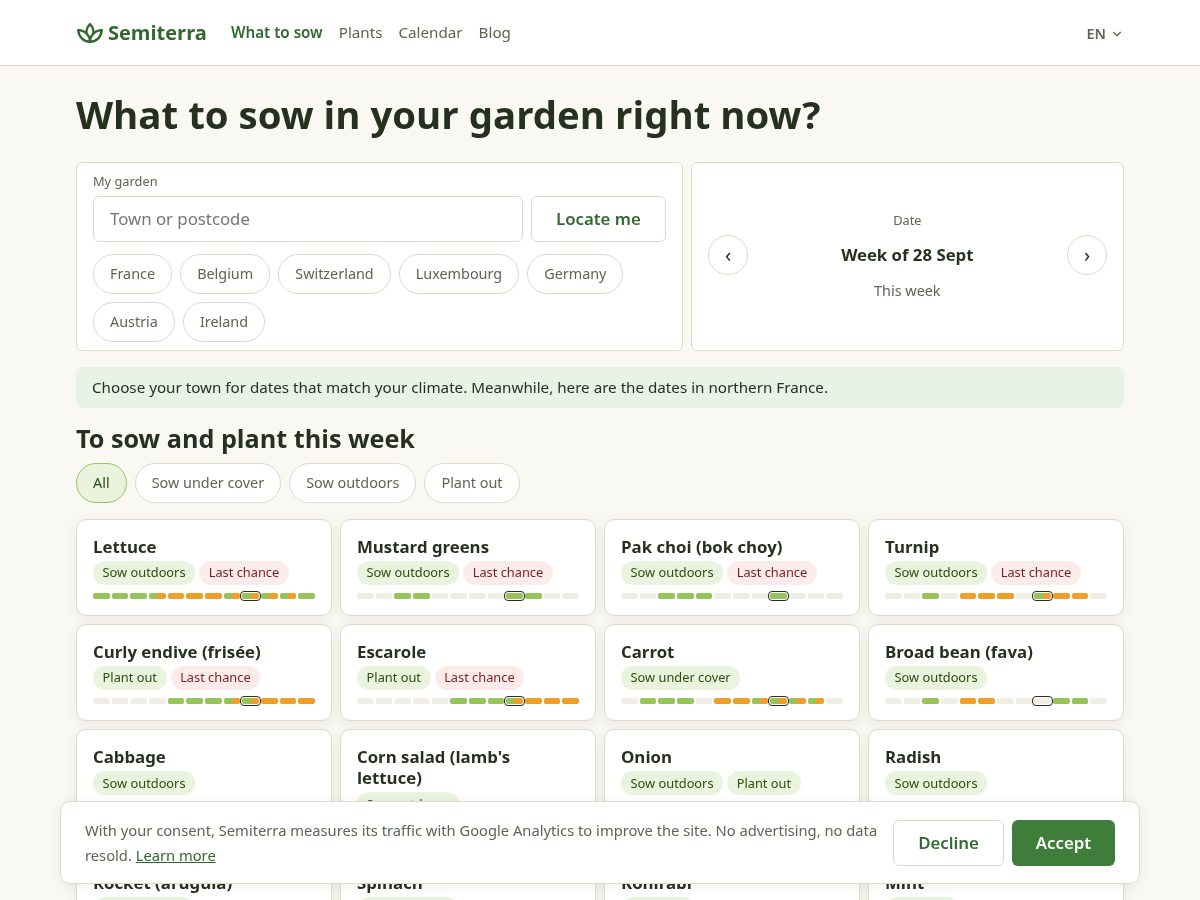The width and height of the screenshot is (1200, 900).
Task: Select Germany country chip
Action: pos(575,274)
